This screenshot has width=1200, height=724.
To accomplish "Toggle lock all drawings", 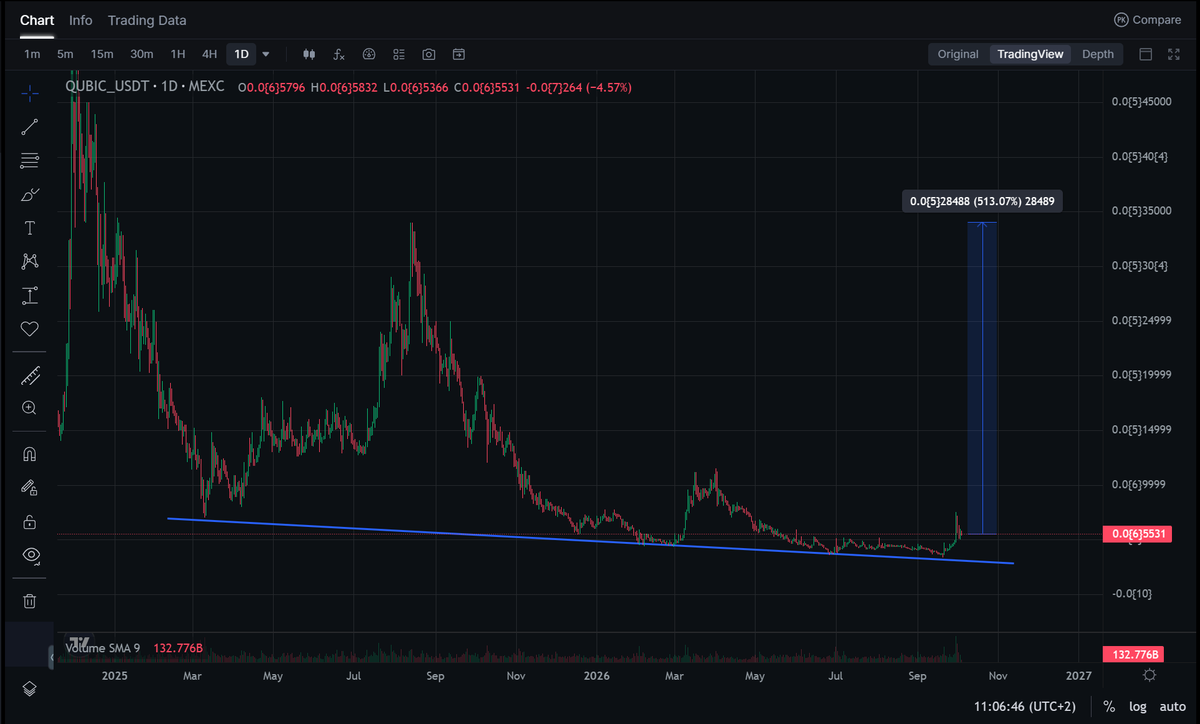I will tap(30, 521).
